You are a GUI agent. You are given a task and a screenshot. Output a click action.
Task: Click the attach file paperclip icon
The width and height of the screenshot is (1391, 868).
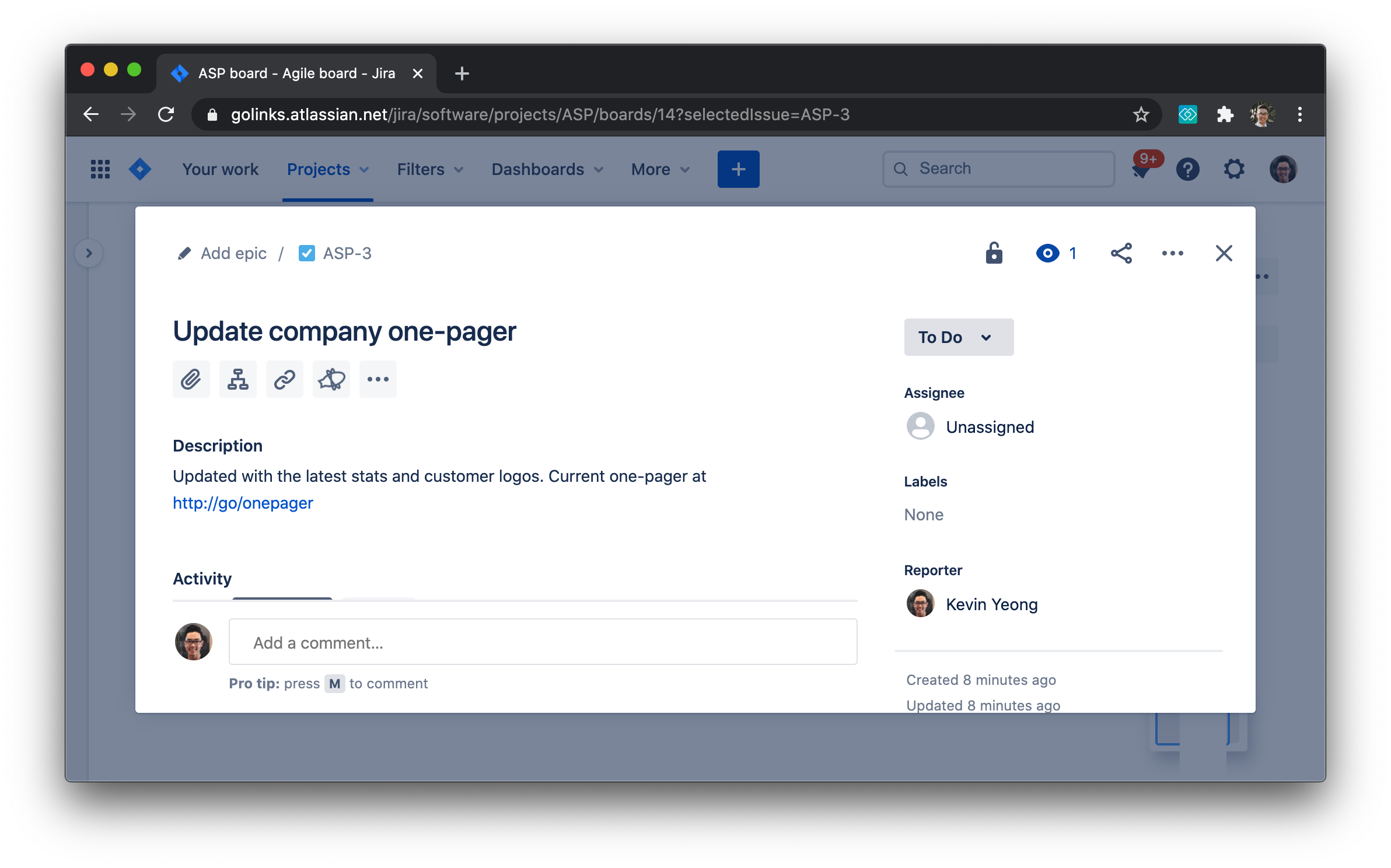191,379
